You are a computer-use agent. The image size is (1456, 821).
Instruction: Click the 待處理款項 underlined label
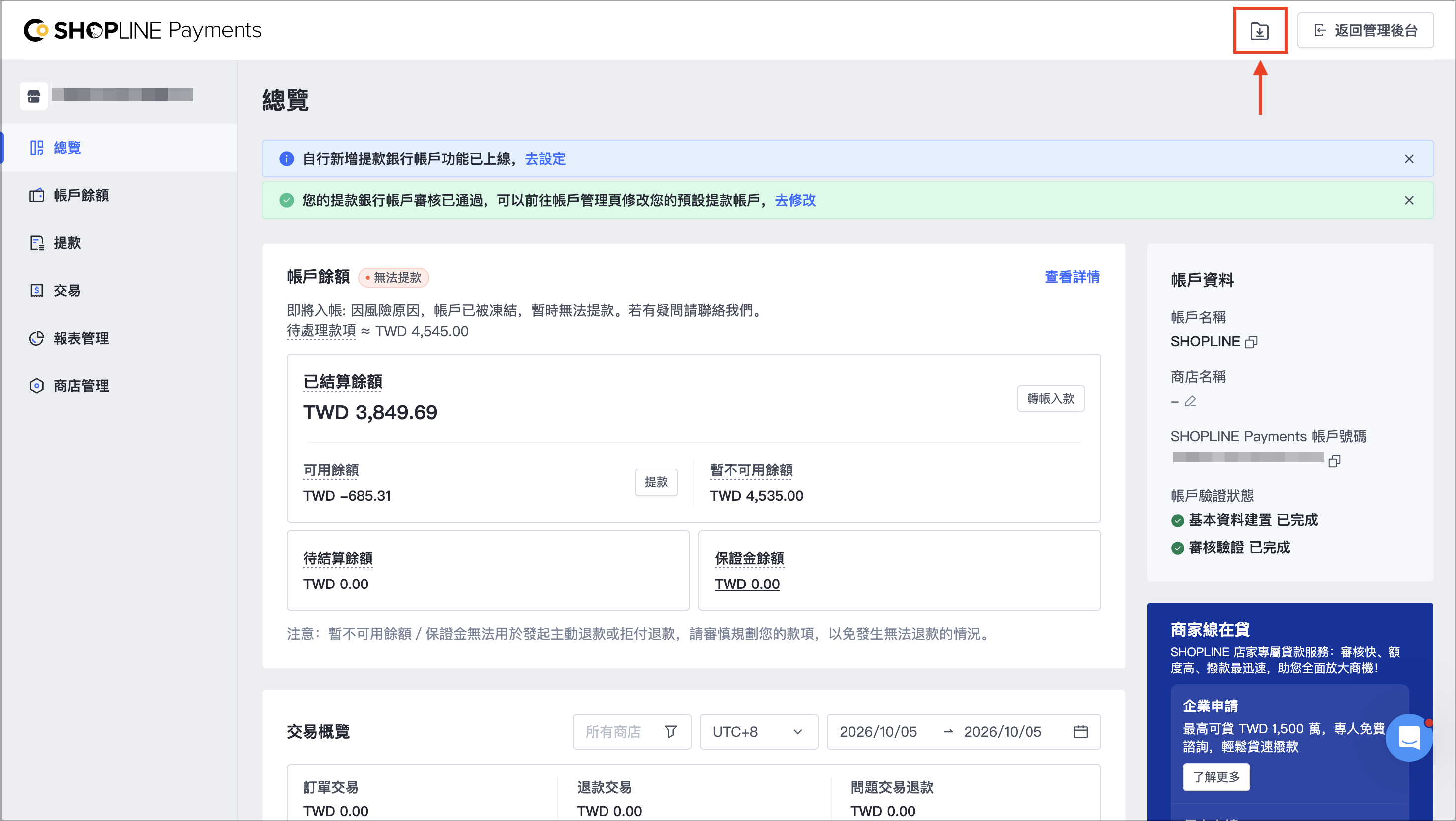tap(321, 331)
